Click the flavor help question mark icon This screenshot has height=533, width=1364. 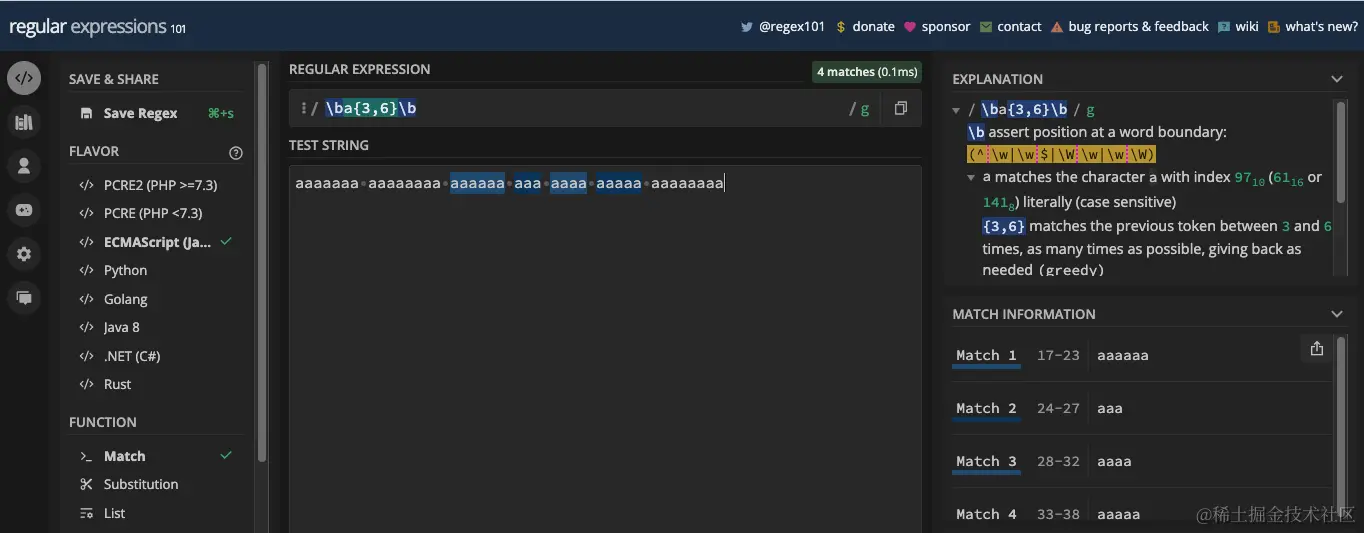[236, 153]
